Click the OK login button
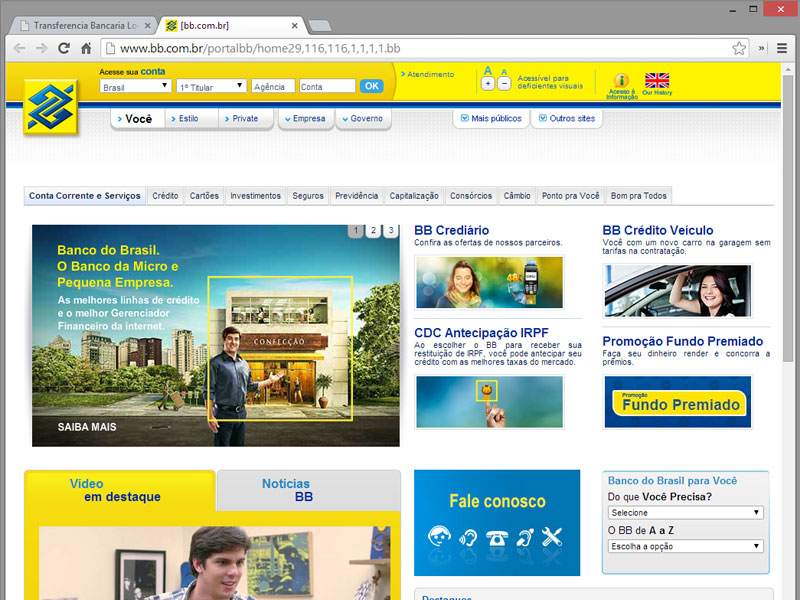The image size is (800, 600). [x=371, y=86]
